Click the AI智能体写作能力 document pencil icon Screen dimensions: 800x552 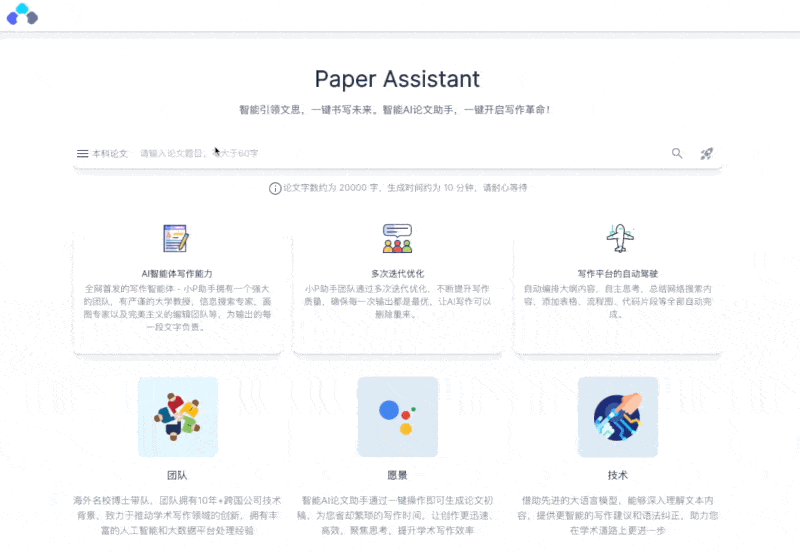coord(176,238)
